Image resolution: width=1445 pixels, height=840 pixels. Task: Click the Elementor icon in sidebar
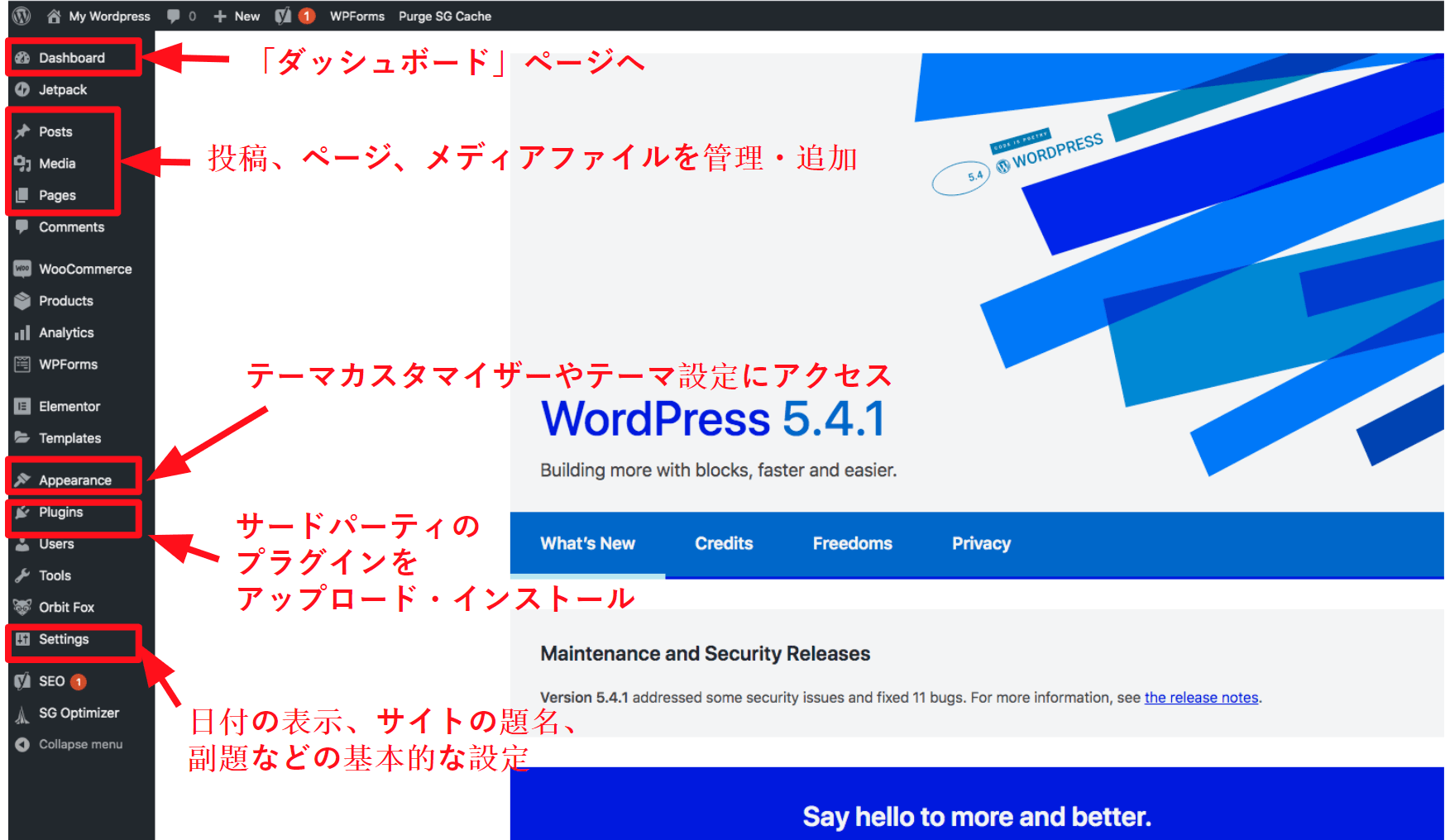pyautogui.click(x=22, y=406)
